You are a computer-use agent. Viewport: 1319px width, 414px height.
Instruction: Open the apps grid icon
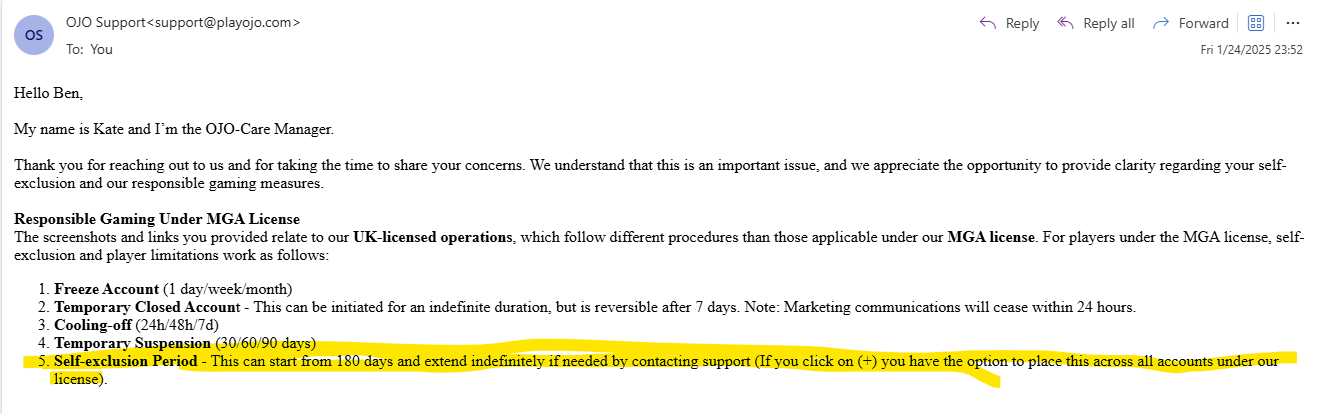point(1256,23)
